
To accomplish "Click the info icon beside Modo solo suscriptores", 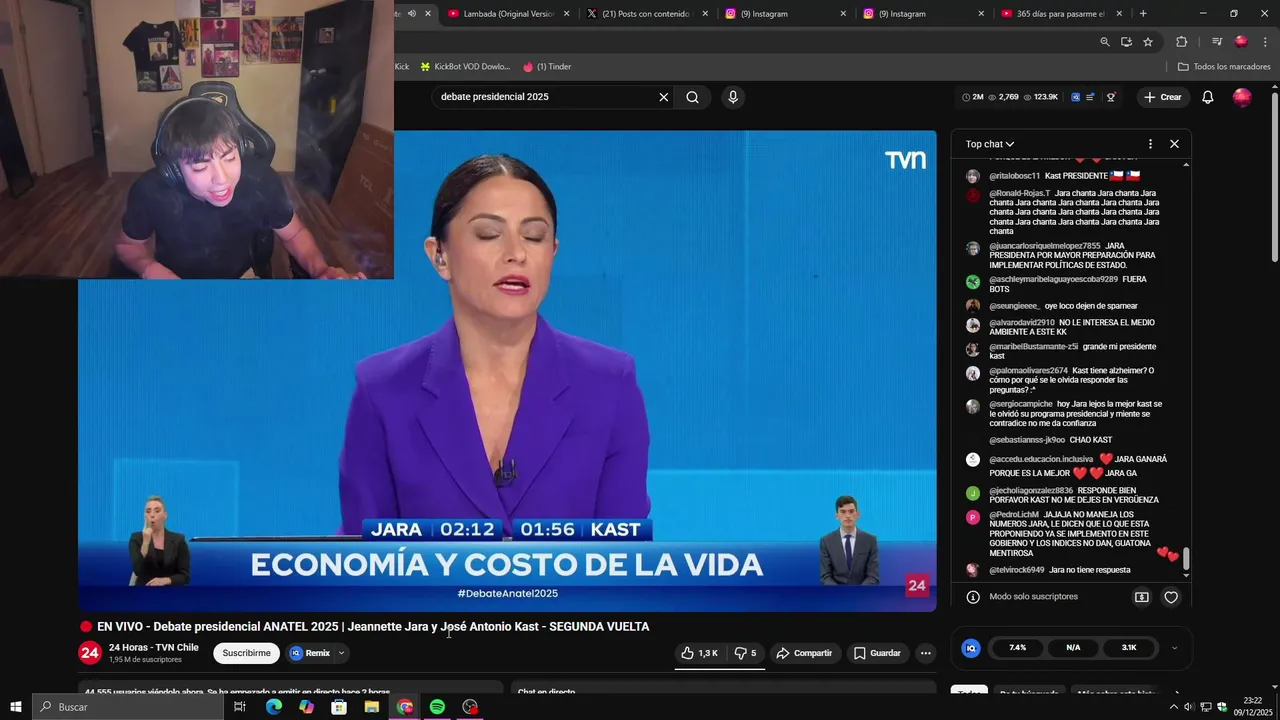I will [972, 597].
